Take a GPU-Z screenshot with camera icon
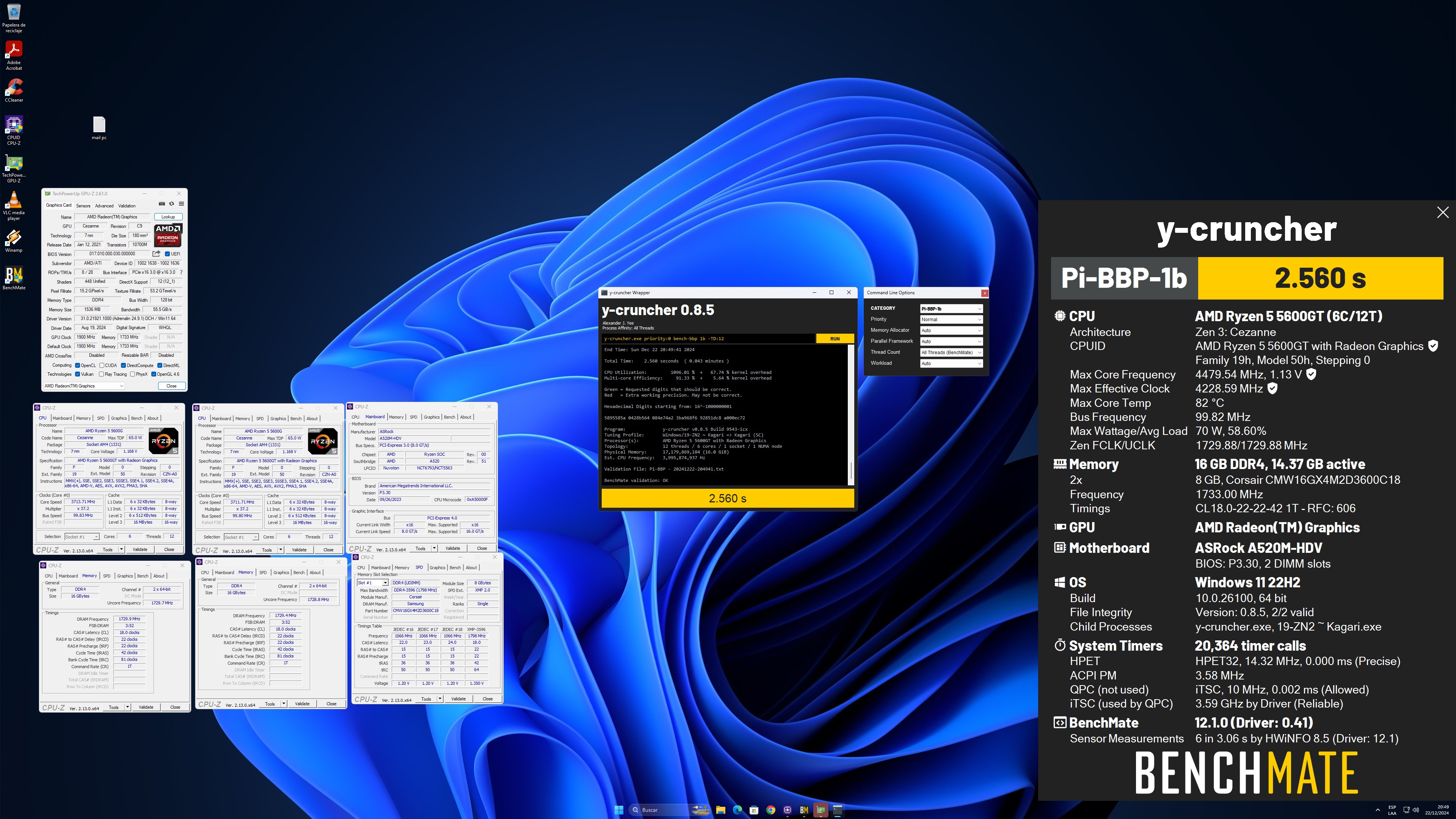The image size is (1456, 819). 162,204
